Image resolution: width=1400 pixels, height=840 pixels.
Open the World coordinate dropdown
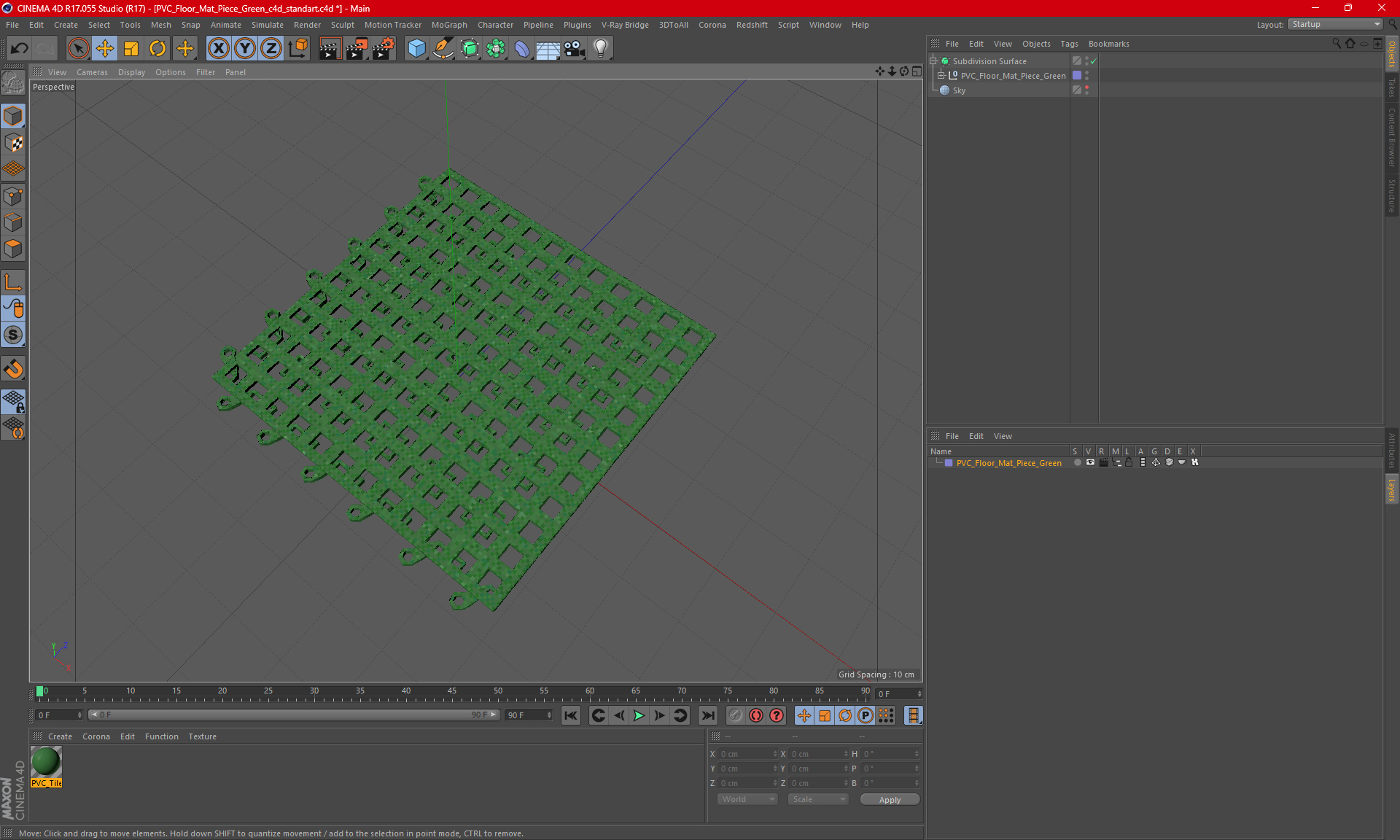click(x=748, y=799)
